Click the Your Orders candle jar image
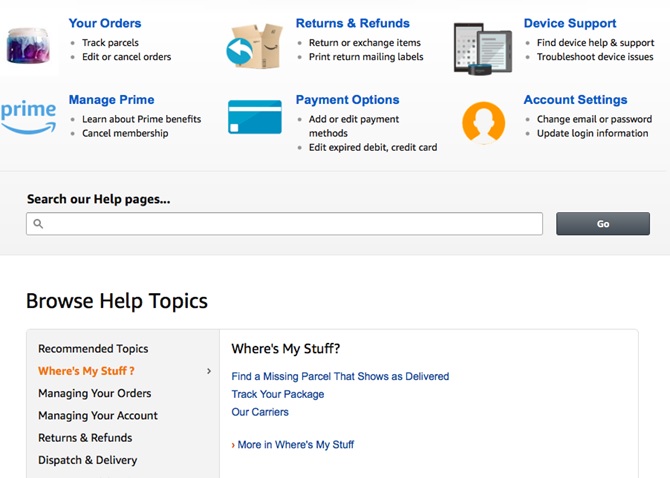This screenshot has height=478, width=670. (x=29, y=46)
